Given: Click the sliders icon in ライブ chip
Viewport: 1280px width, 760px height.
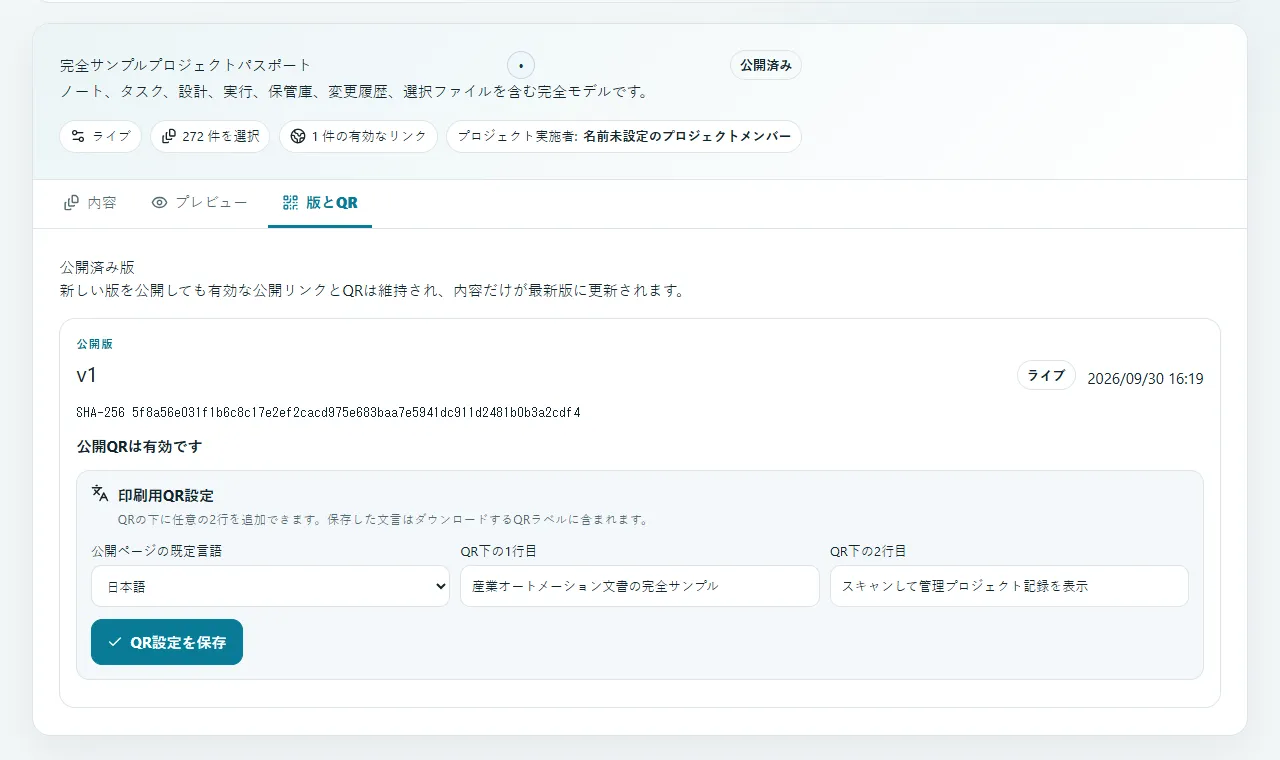Looking at the screenshot, I should coord(78,137).
